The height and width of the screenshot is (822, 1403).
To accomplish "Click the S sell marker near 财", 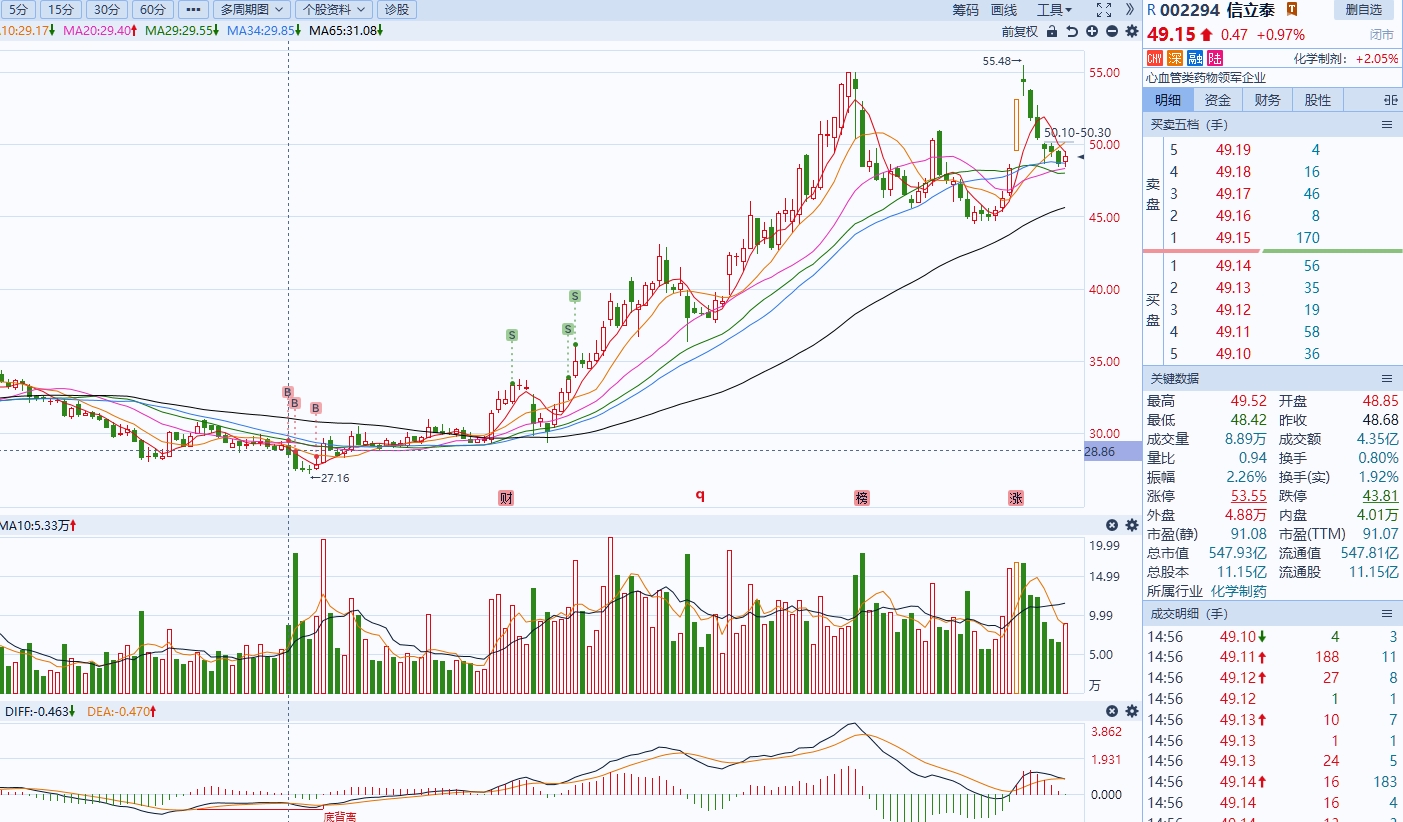I will (511, 335).
